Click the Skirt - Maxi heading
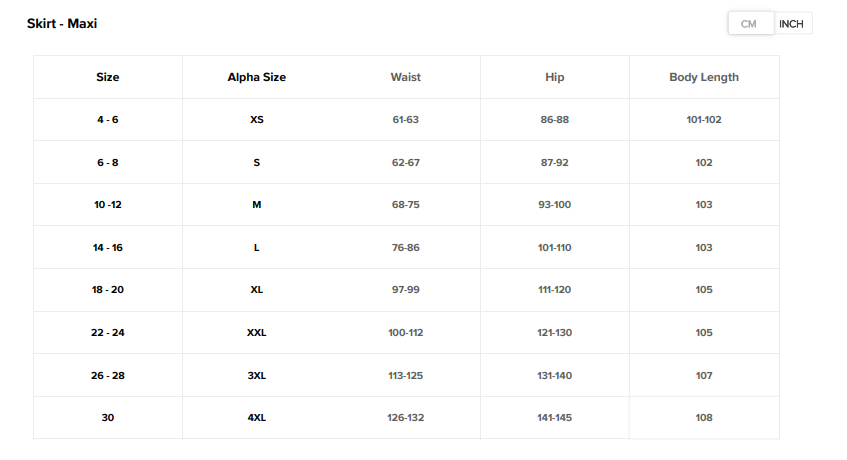Viewport: 847px width, 460px height. pyautogui.click(x=62, y=23)
